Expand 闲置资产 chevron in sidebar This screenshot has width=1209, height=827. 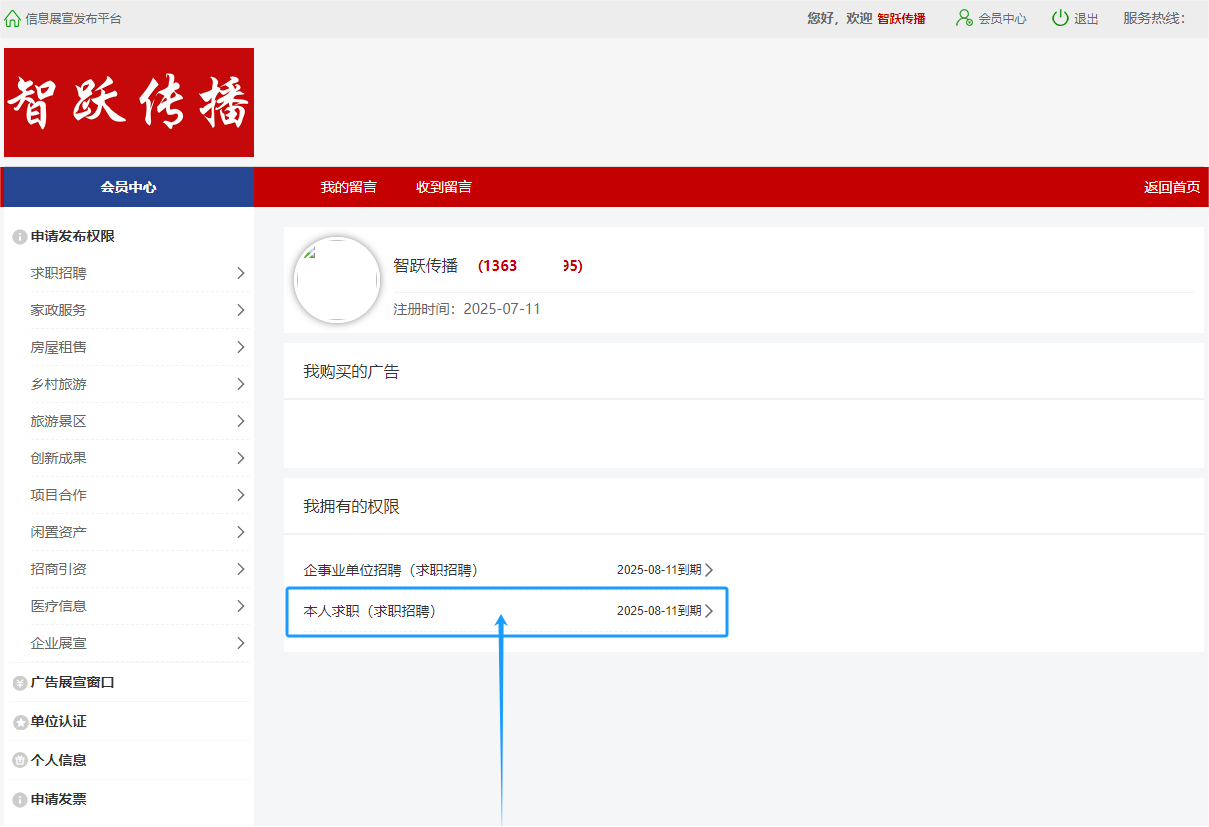(x=240, y=532)
